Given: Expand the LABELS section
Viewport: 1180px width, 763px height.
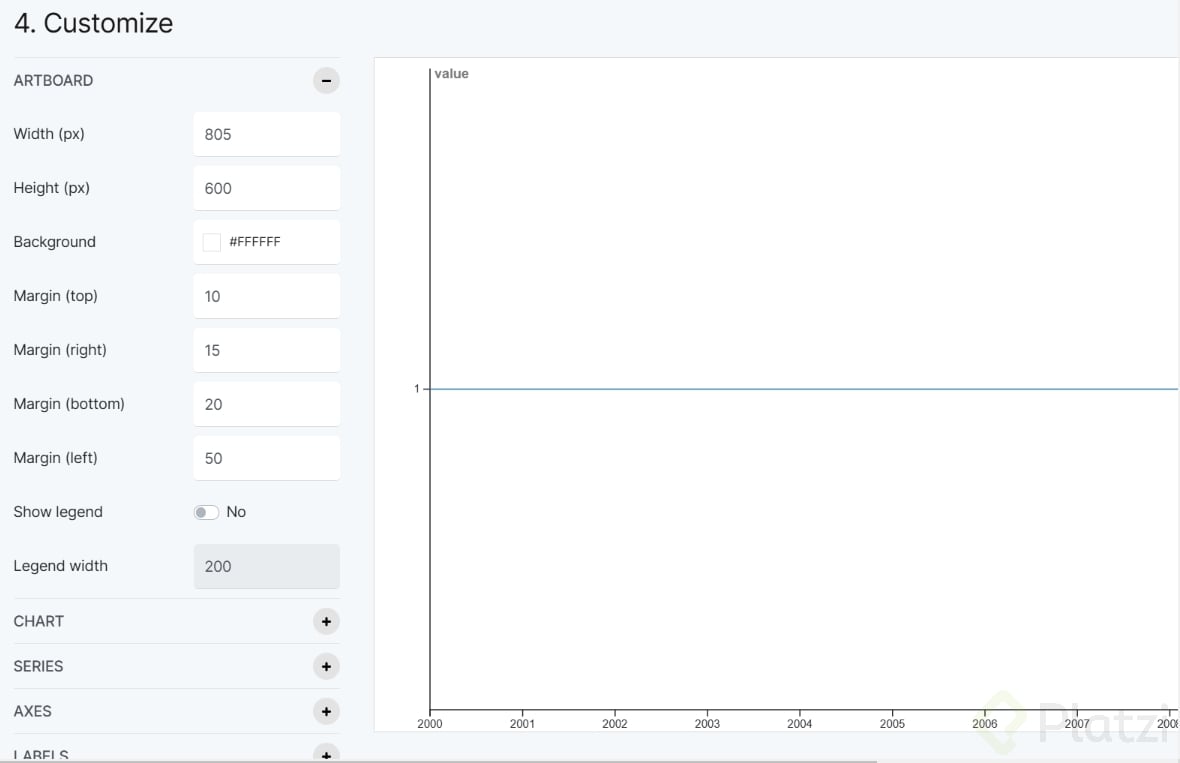Looking at the screenshot, I should (x=326, y=754).
